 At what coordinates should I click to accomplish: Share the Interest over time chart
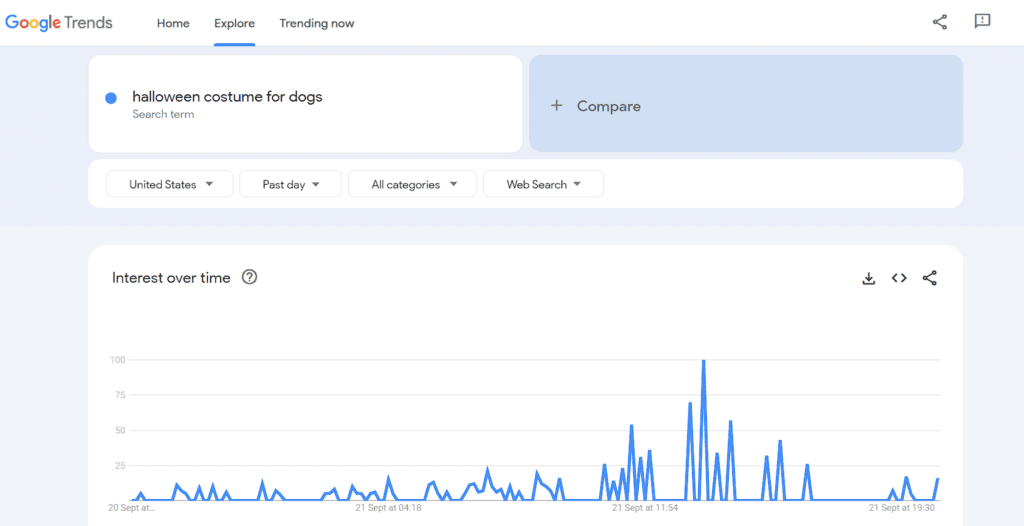tap(930, 278)
